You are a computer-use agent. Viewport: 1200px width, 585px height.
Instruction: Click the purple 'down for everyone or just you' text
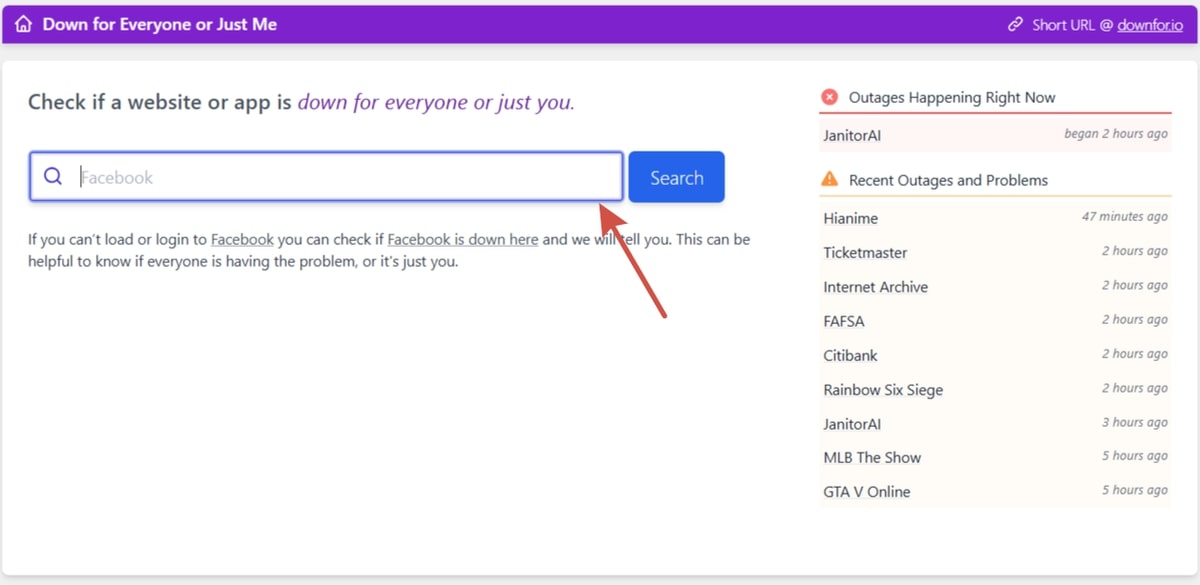pyautogui.click(x=436, y=102)
